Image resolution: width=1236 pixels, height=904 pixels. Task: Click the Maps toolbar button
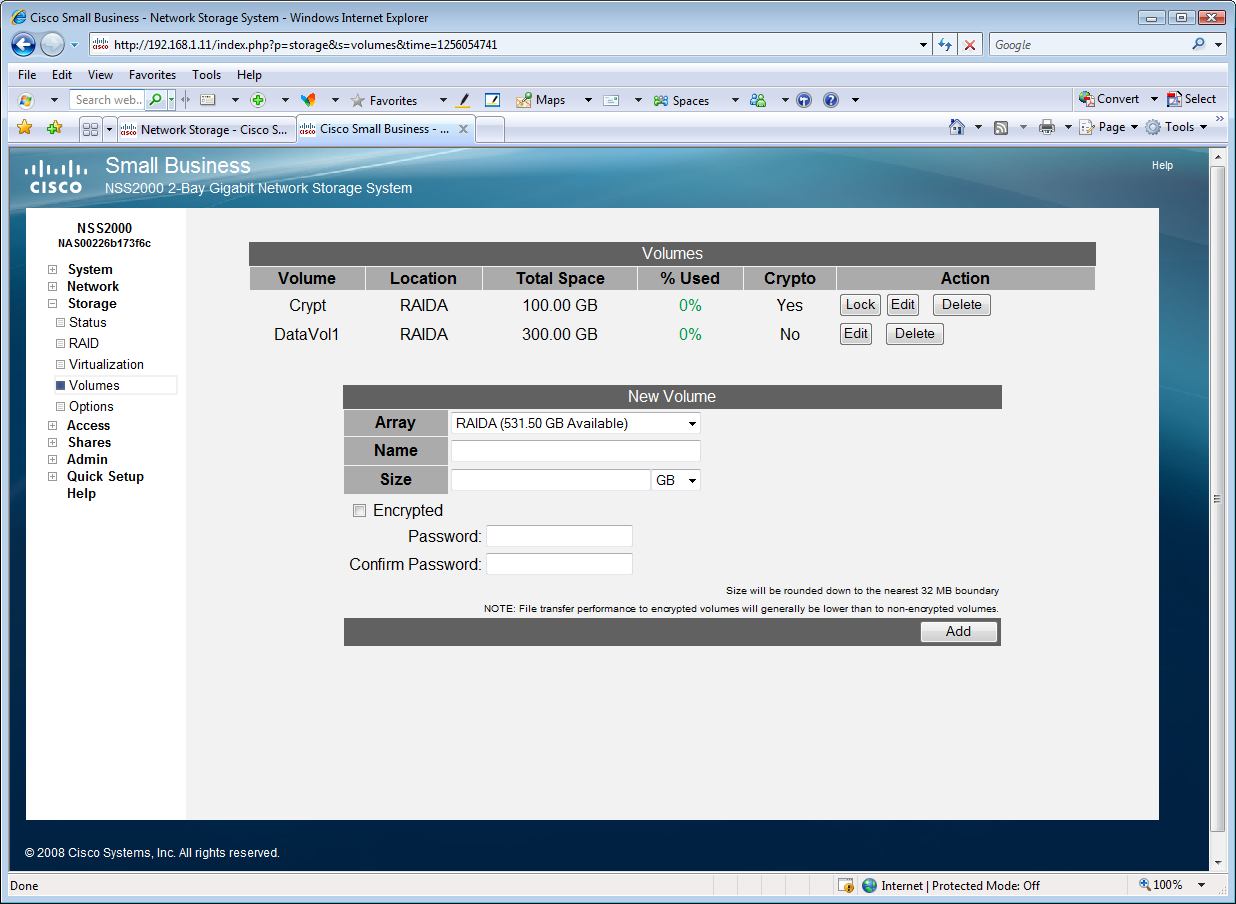[541, 100]
